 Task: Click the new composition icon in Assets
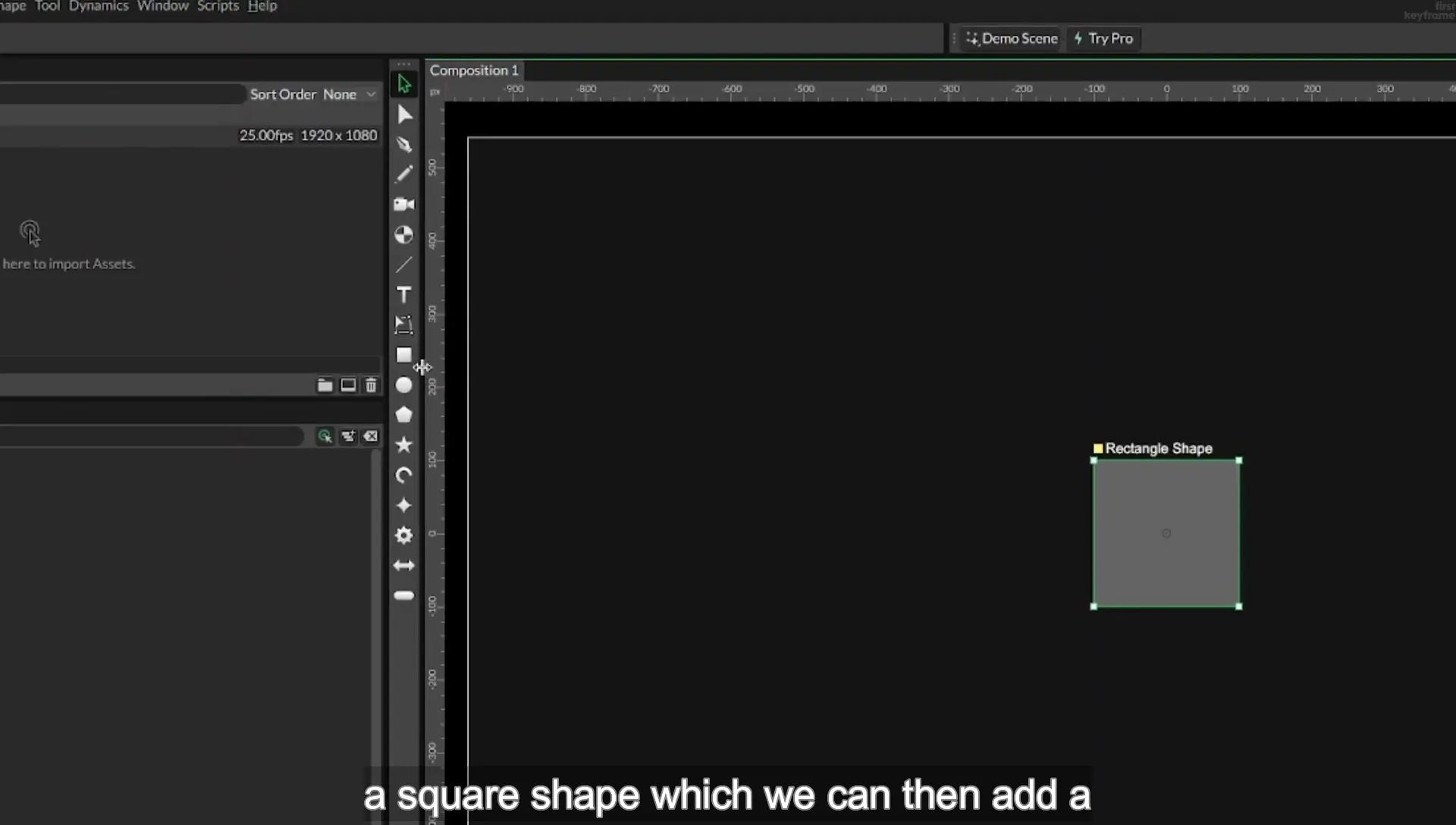click(348, 385)
